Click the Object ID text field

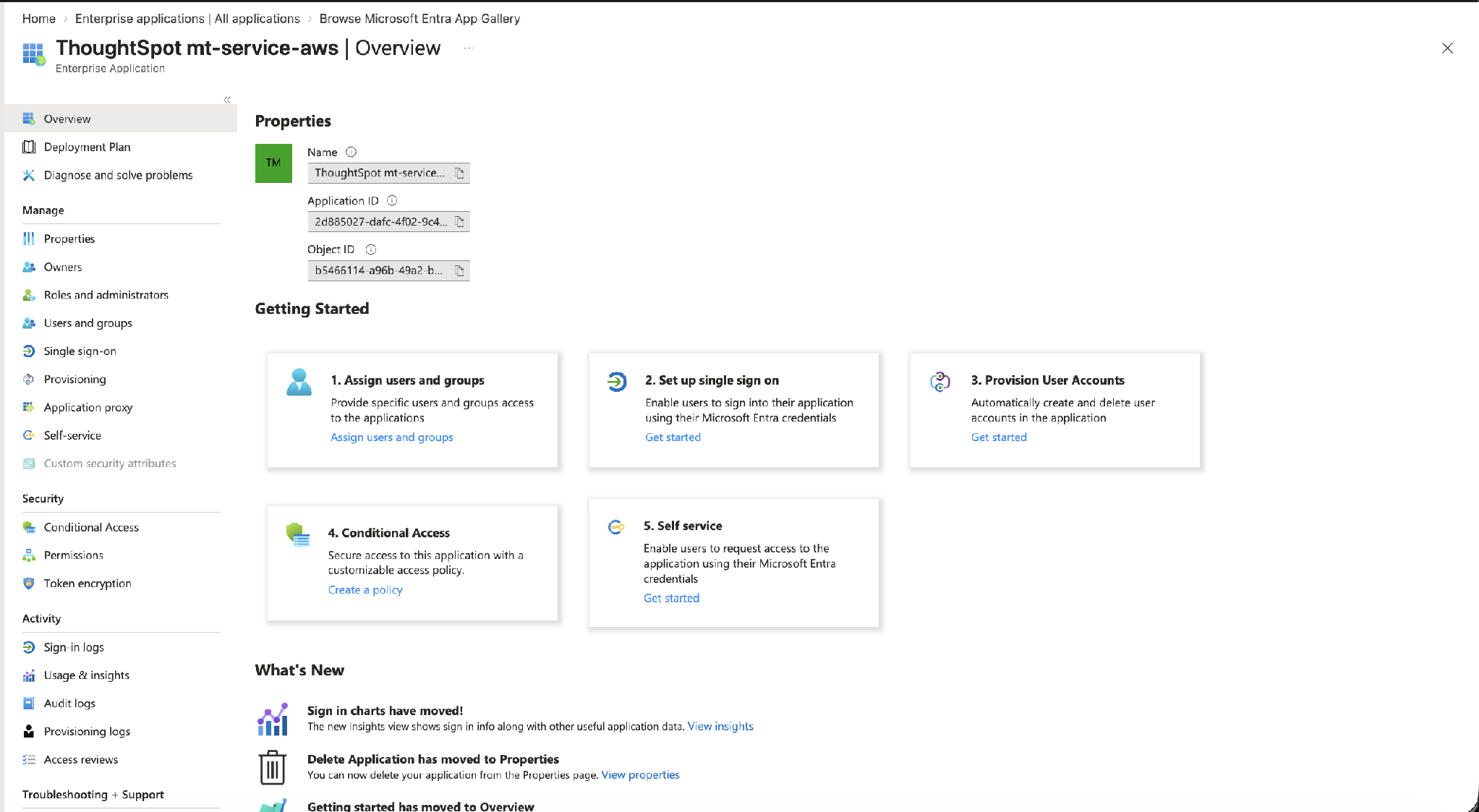389,270
